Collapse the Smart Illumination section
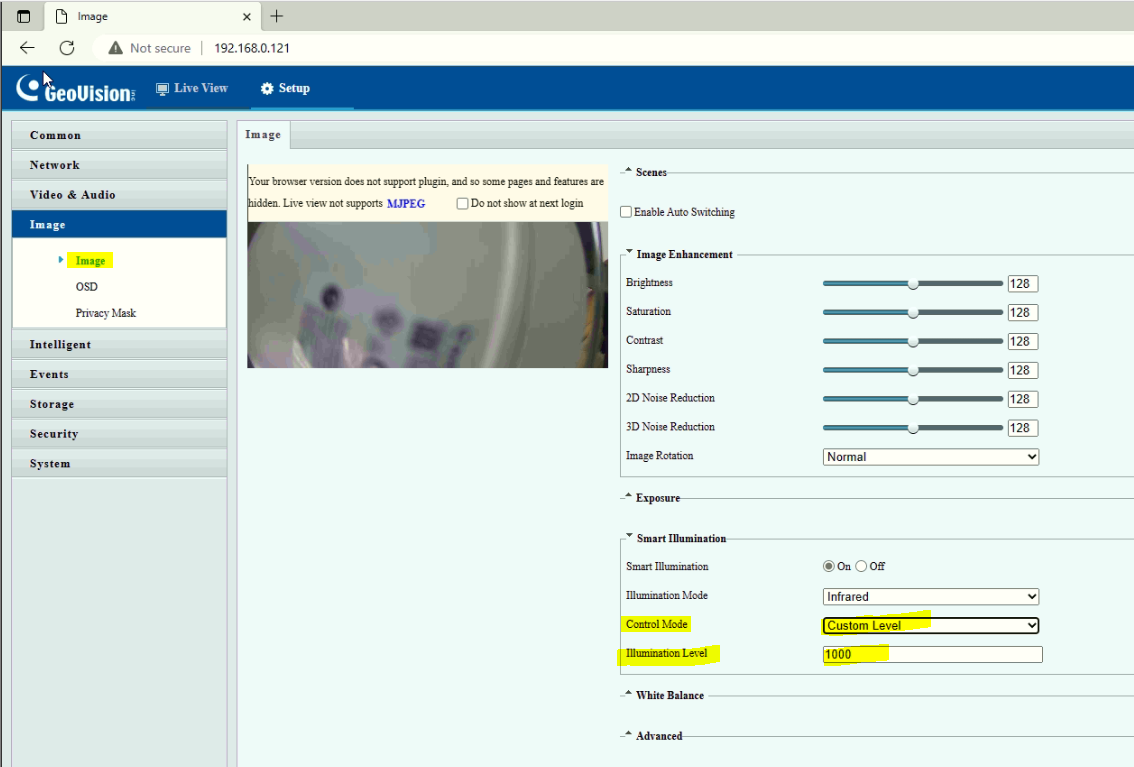Screen dimensions: 1134x767 (629, 537)
